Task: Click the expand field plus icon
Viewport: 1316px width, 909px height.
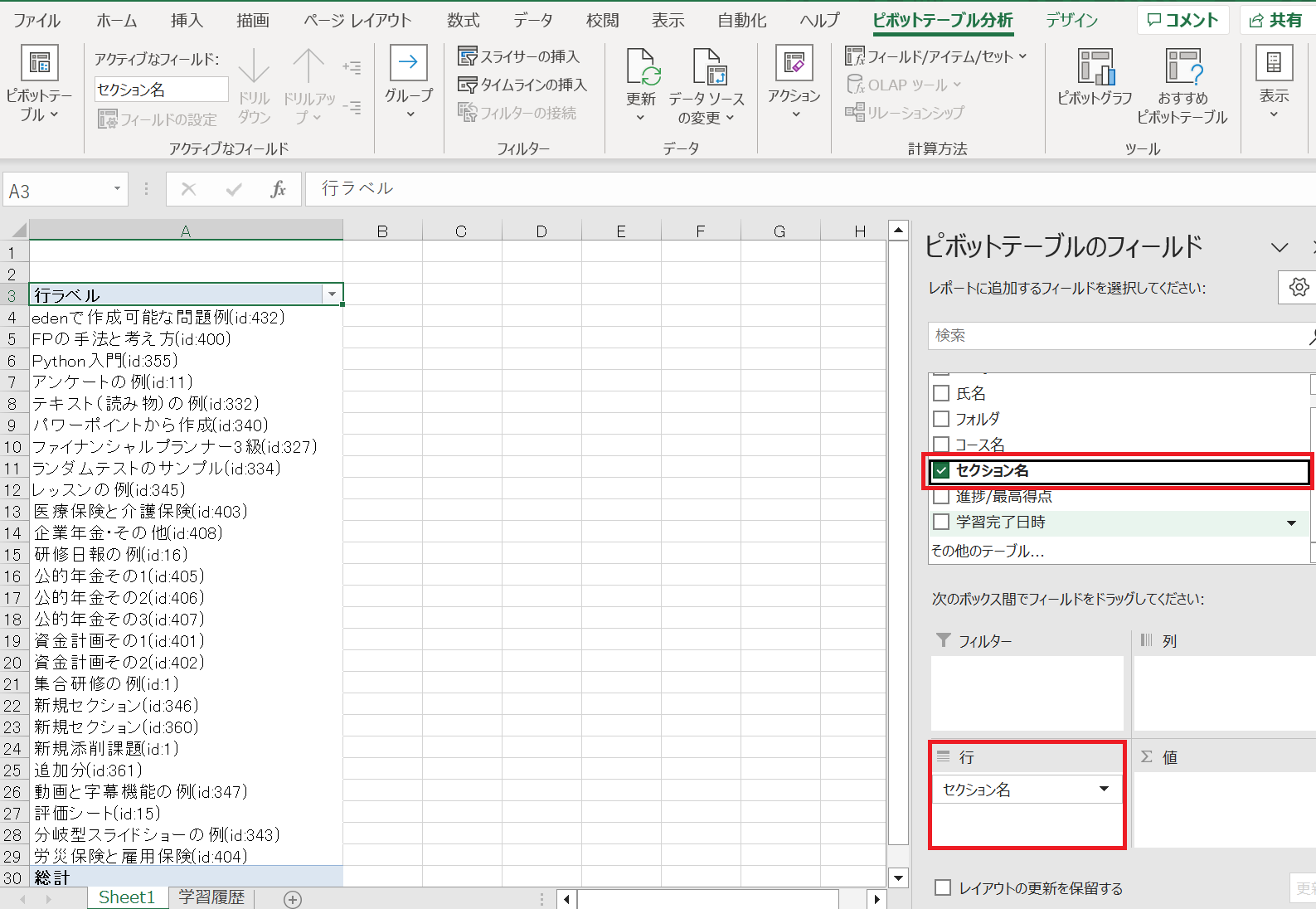Action: coord(352,67)
